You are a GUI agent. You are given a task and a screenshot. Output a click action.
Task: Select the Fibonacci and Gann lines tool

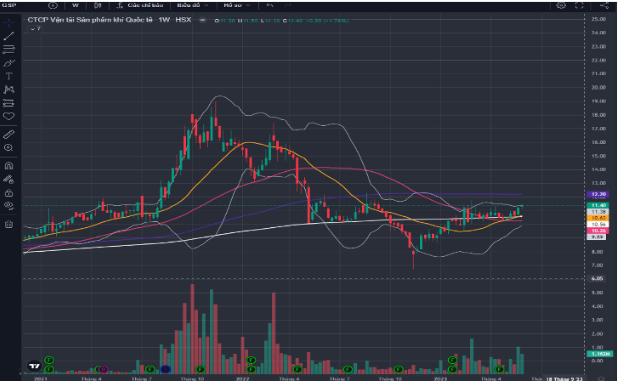click(x=9, y=49)
